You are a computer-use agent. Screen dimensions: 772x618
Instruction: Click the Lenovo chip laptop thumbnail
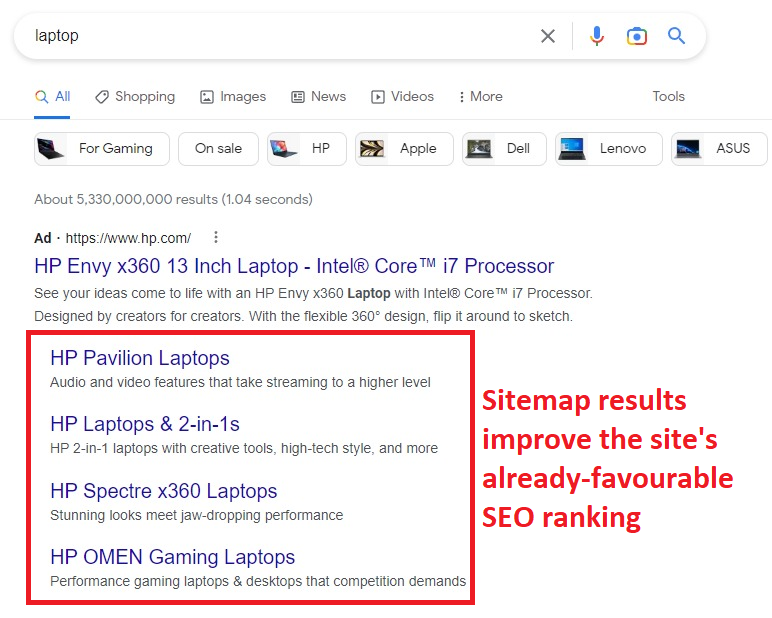[x=572, y=149]
